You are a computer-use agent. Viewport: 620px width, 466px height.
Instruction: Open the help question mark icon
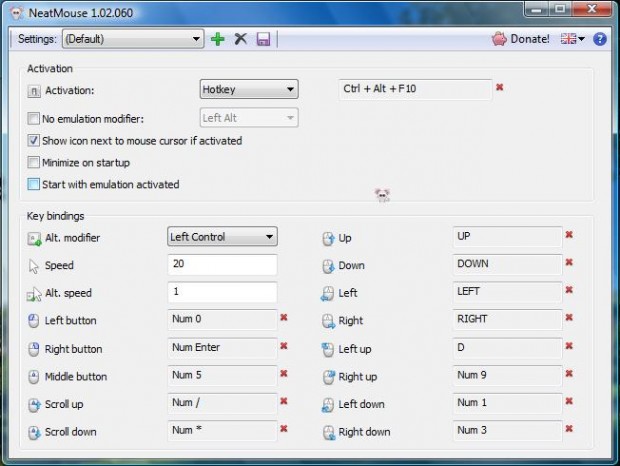[x=600, y=39]
